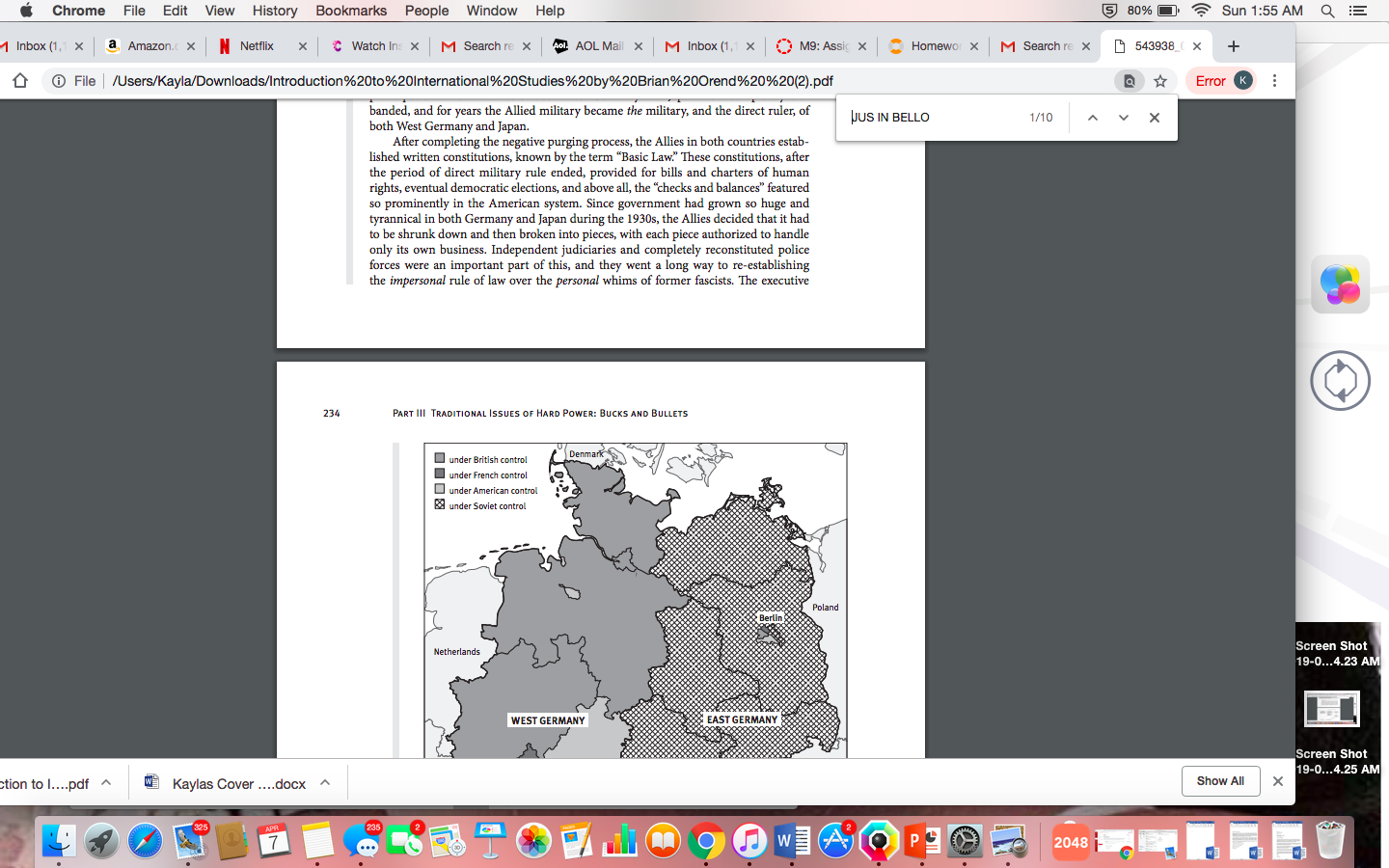
Task: Click the WEST GERMANY label on map
Action: (548, 720)
